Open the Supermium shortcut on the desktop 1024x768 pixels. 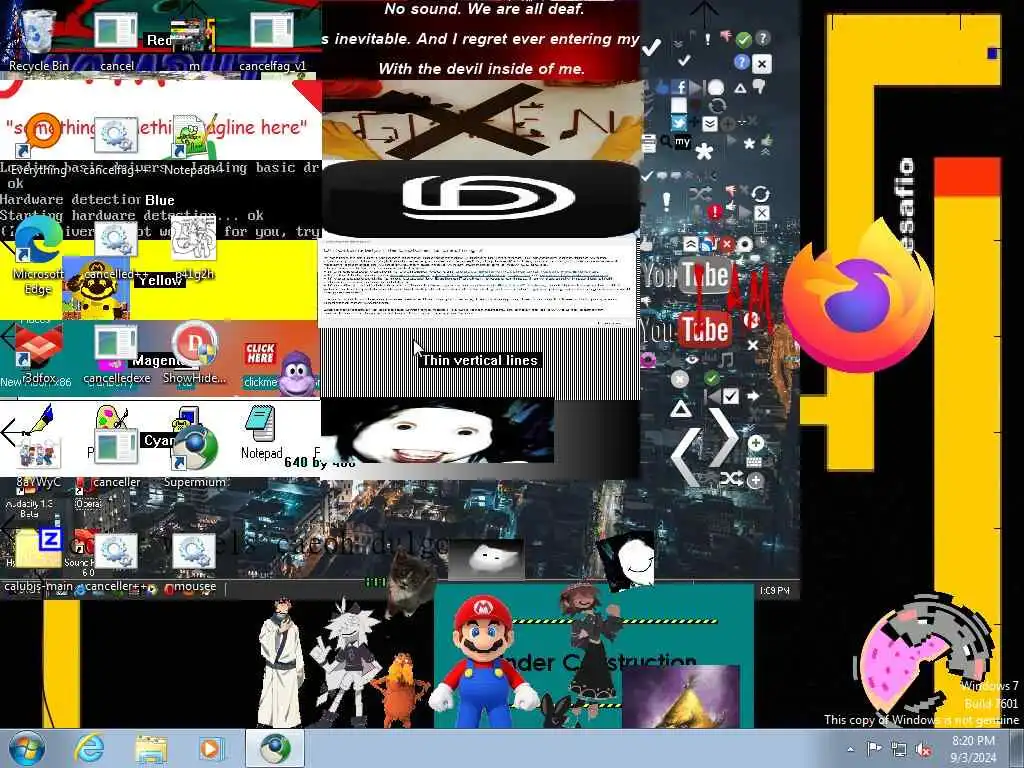(194, 456)
